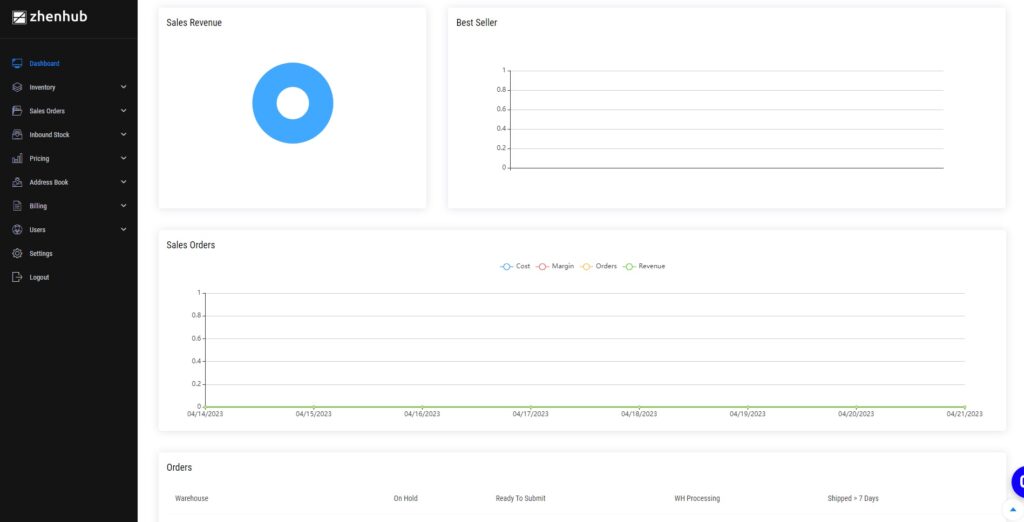Expand the Address Book chevron
The image size is (1024, 522).
(123, 182)
